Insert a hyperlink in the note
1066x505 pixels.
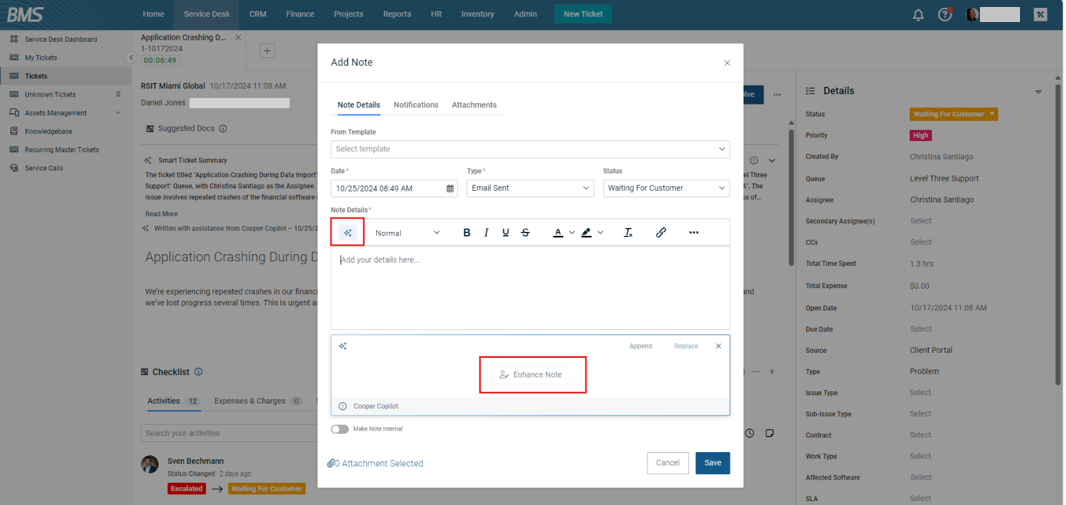coord(661,233)
